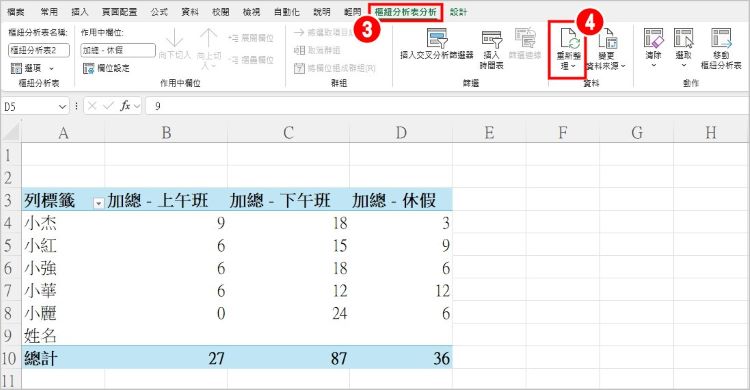Click 篩選連線 filter connections icon

tap(525, 38)
